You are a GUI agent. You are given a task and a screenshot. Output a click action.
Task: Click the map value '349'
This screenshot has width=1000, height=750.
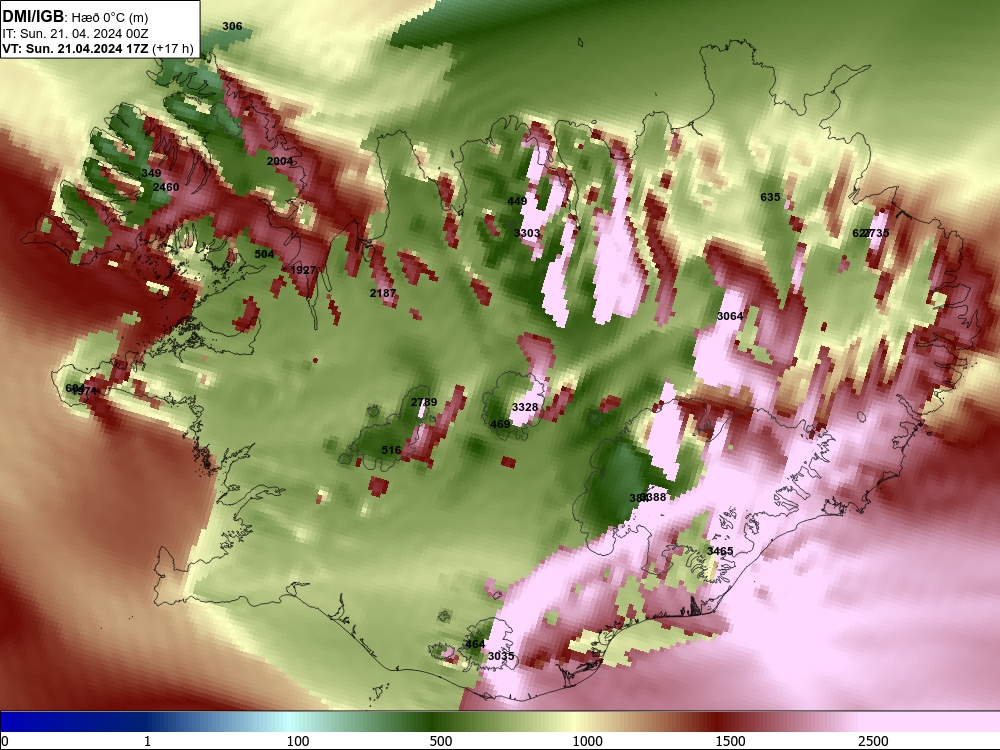(x=151, y=173)
